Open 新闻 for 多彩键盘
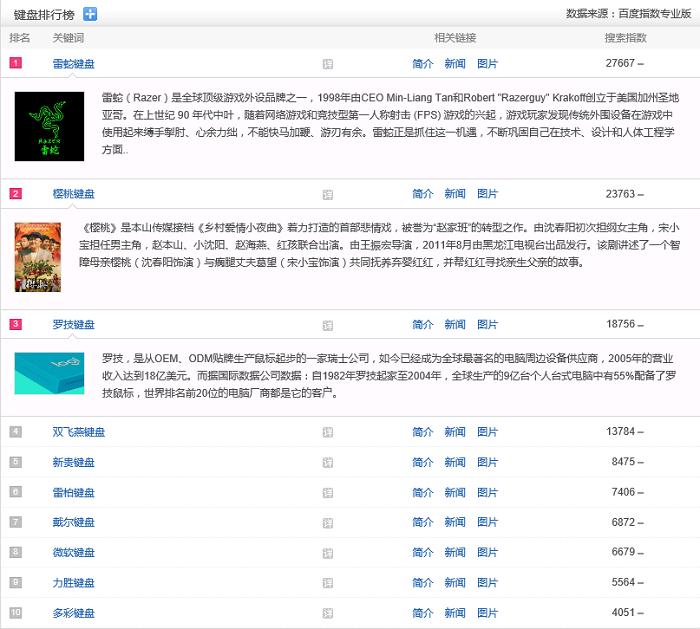Screen dimensions: 700x629 click(x=455, y=613)
